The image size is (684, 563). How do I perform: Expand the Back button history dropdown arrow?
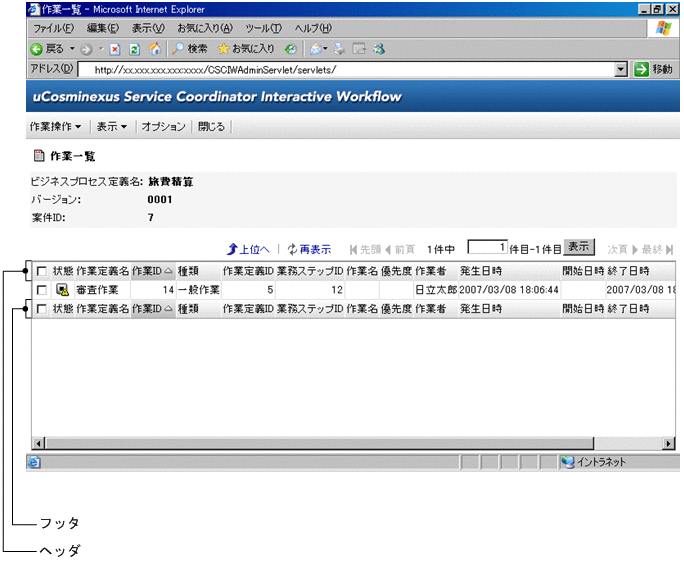click(x=72, y=48)
